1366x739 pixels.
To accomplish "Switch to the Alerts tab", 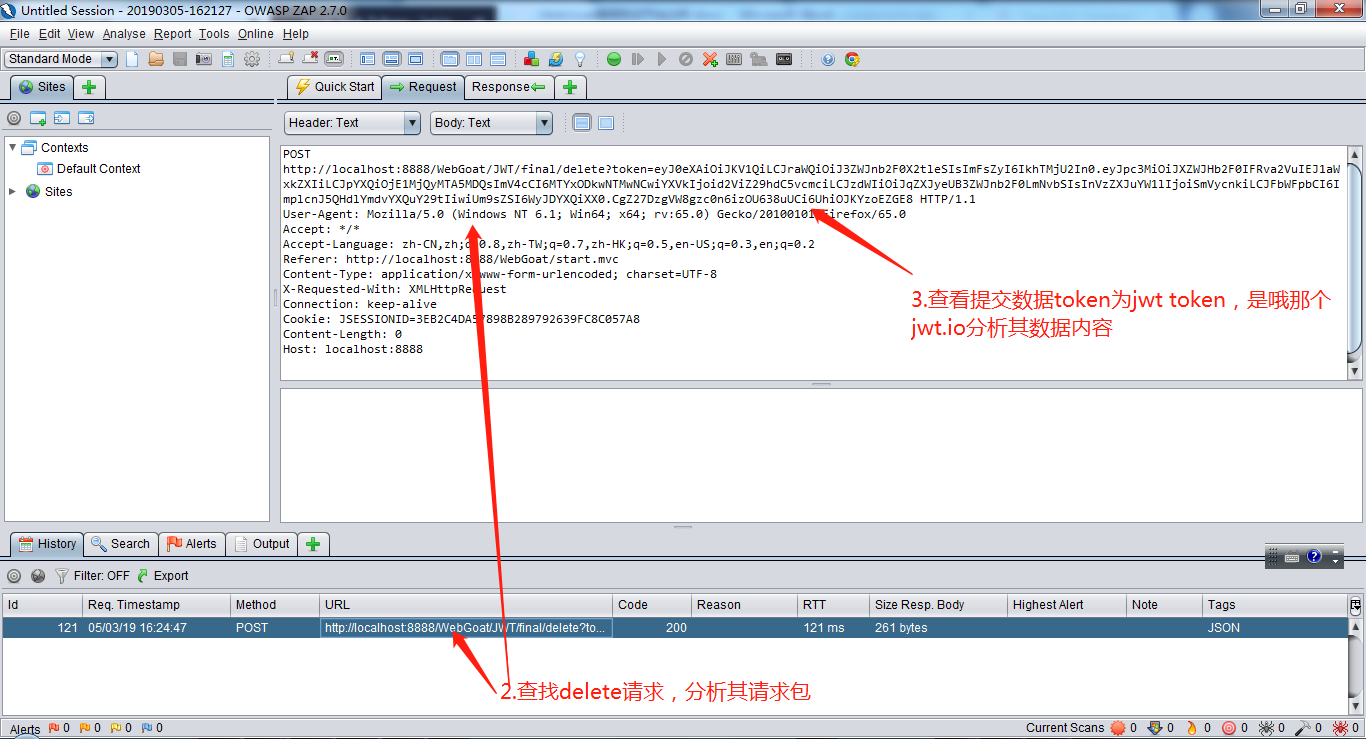I will pyautogui.click(x=190, y=544).
